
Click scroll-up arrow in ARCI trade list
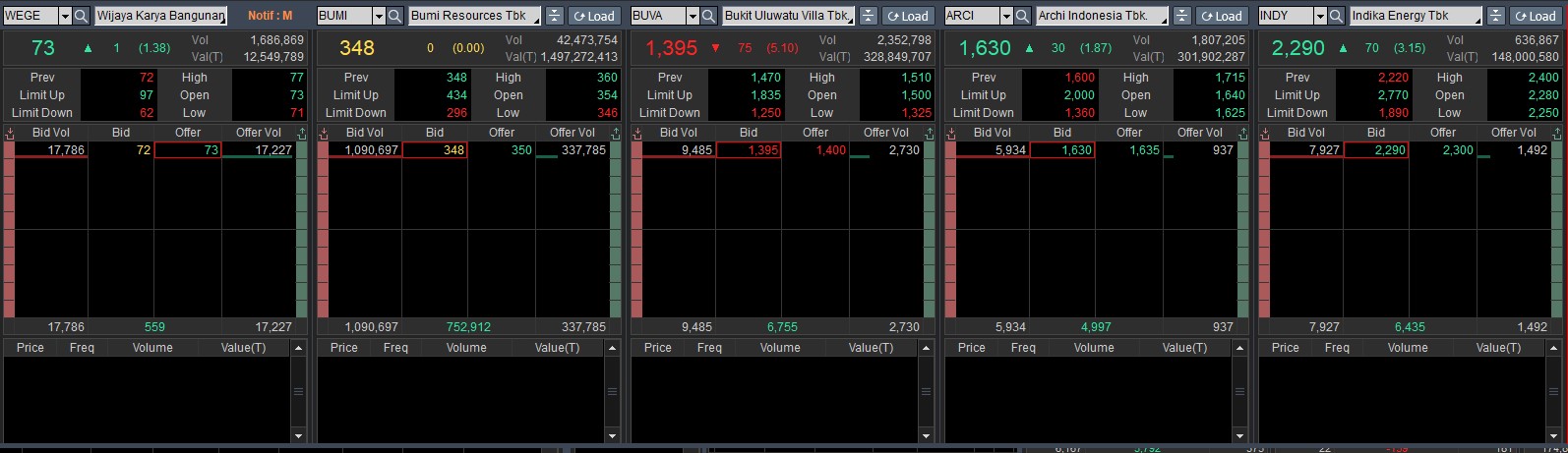tap(1239, 348)
